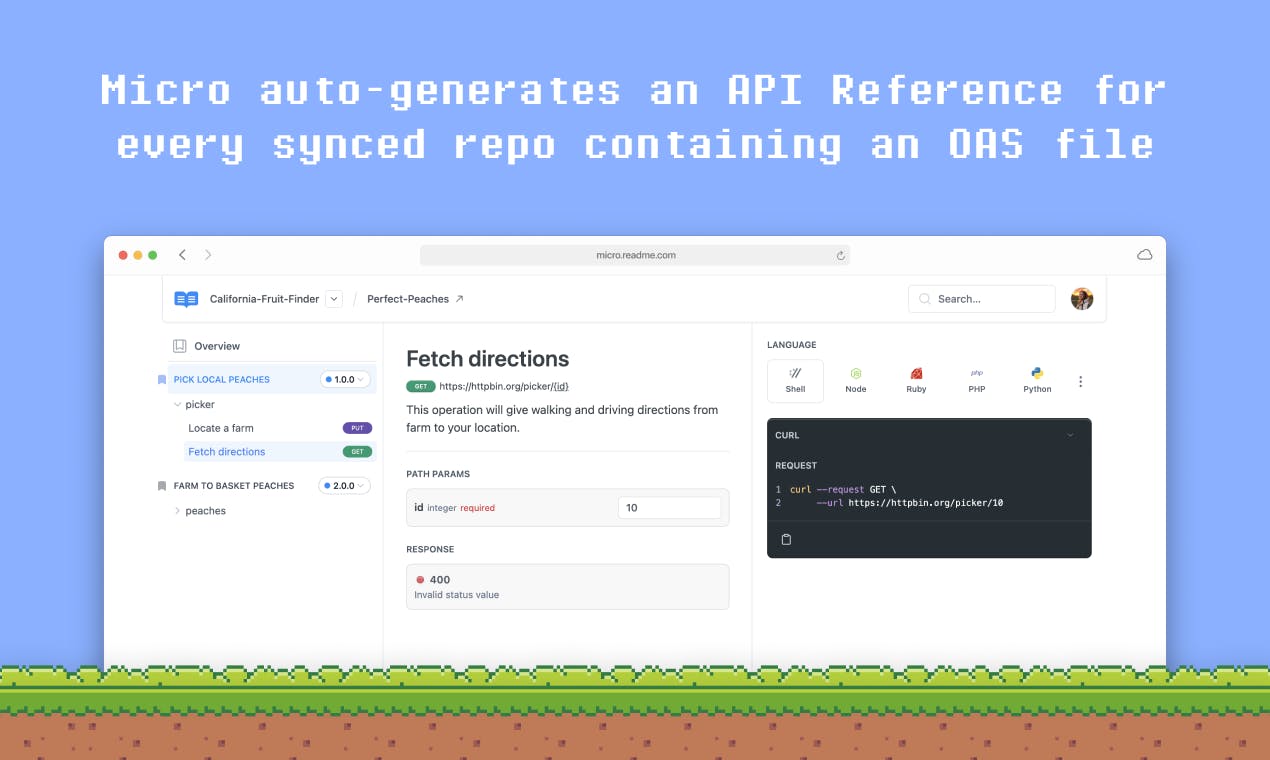The height and width of the screenshot is (760, 1270).
Task: Collapse the picker group
Action: (x=178, y=405)
